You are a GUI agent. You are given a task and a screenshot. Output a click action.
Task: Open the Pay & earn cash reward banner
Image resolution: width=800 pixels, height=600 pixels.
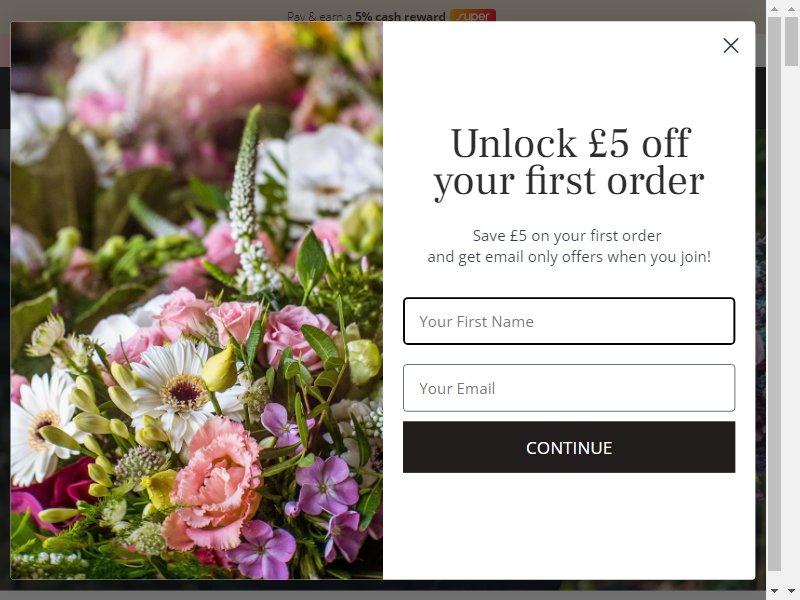(x=391, y=16)
